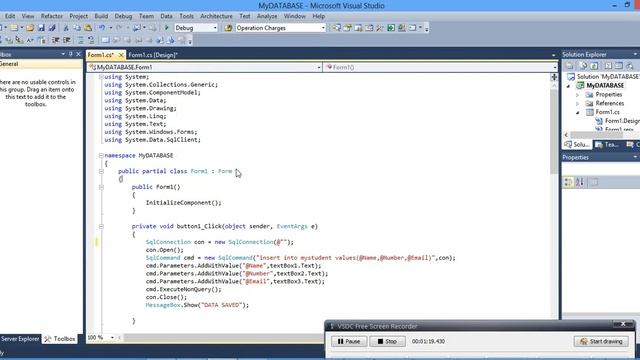Select the Toolbox tab at bottom
The height and width of the screenshot is (360, 640).
pos(60,339)
